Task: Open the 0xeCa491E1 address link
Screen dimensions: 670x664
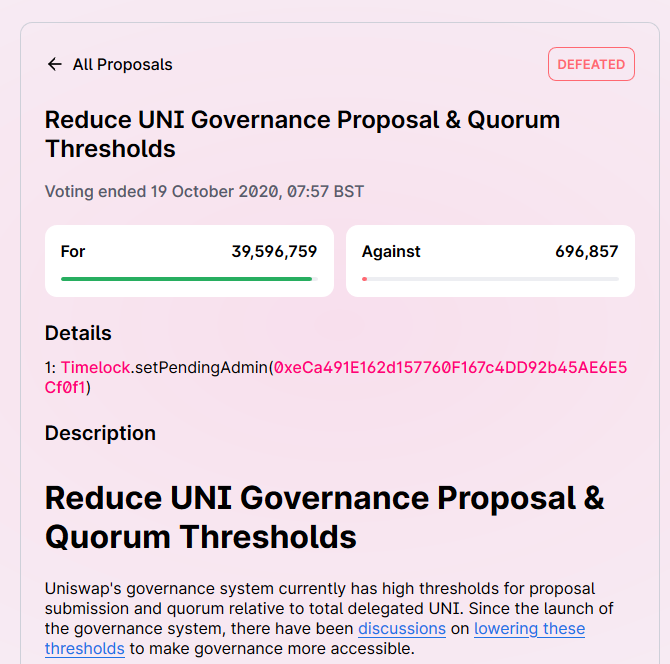Action: point(336,377)
